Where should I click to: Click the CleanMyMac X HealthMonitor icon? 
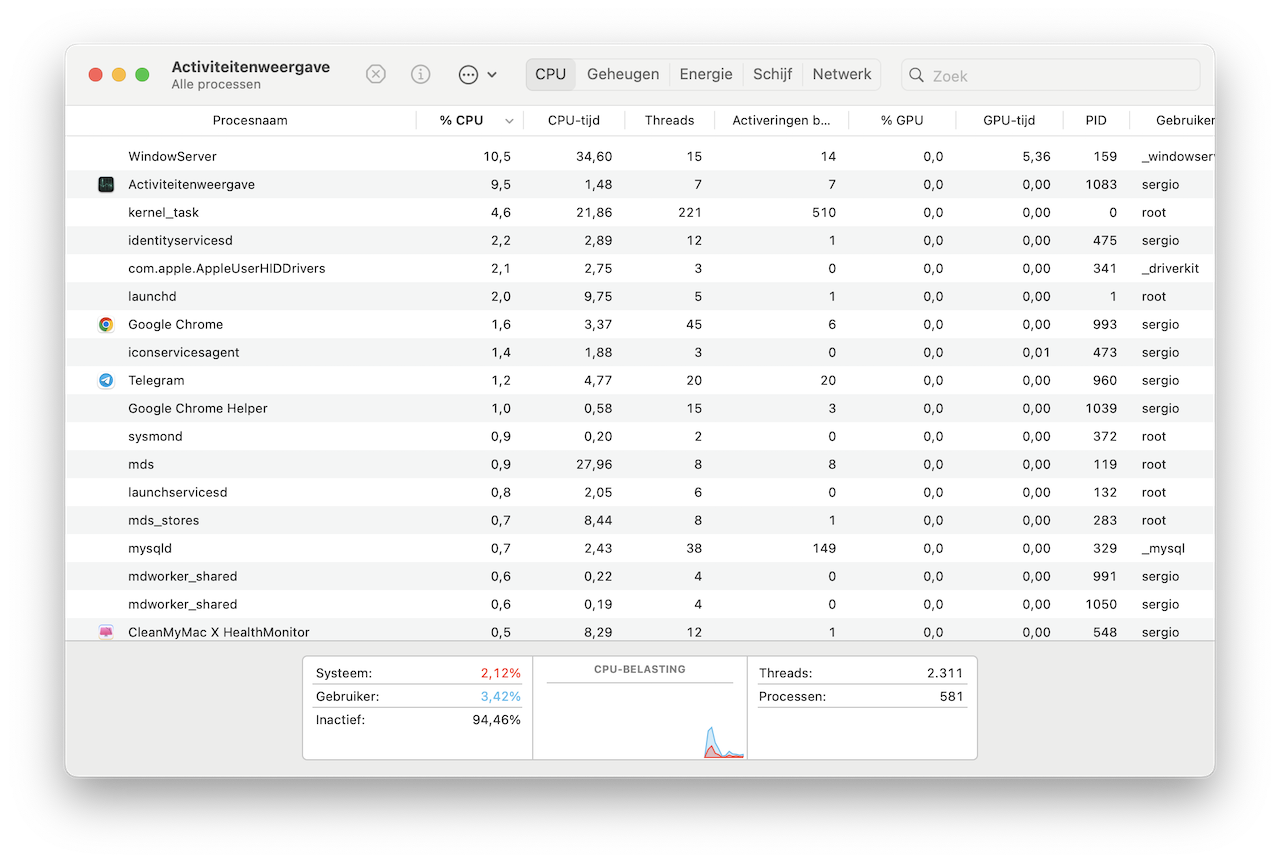click(106, 632)
